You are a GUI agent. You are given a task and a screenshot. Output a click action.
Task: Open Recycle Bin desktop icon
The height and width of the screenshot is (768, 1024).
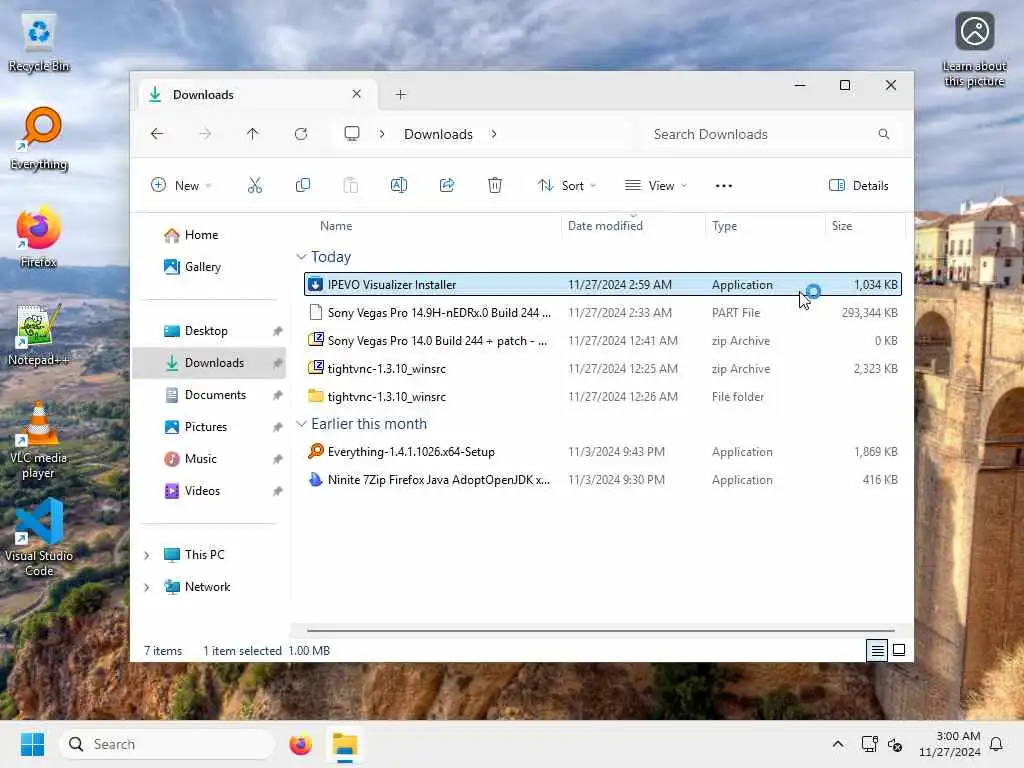pos(39,43)
